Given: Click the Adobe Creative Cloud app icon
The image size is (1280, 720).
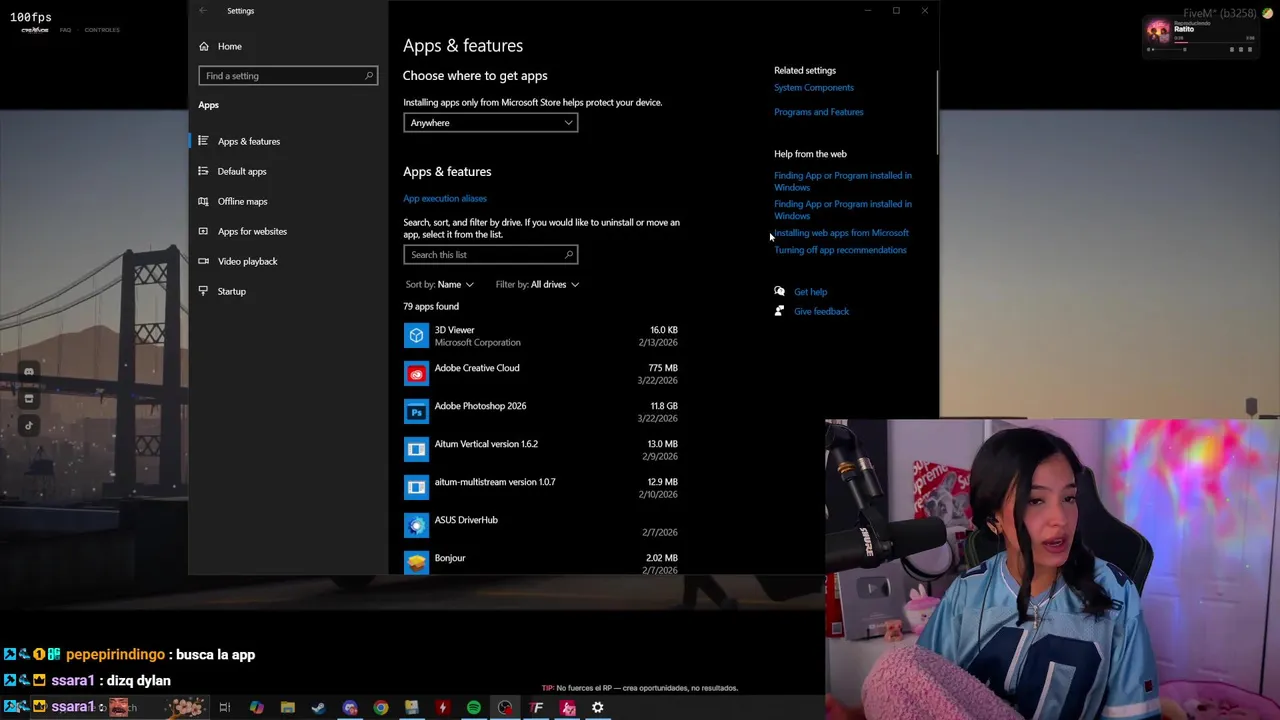Looking at the screenshot, I should (416, 374).
